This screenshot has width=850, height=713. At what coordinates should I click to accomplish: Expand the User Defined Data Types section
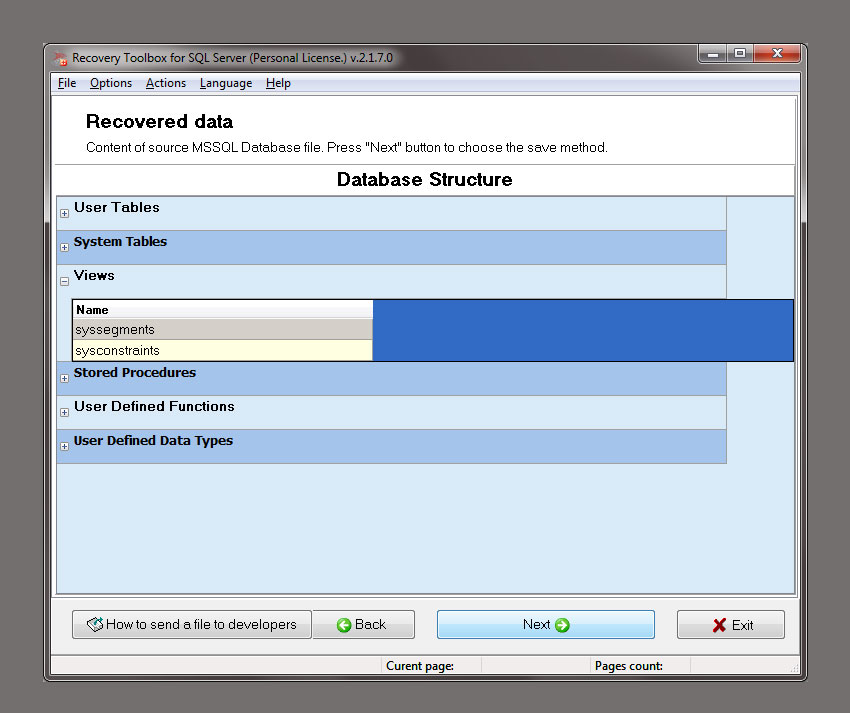65,447
